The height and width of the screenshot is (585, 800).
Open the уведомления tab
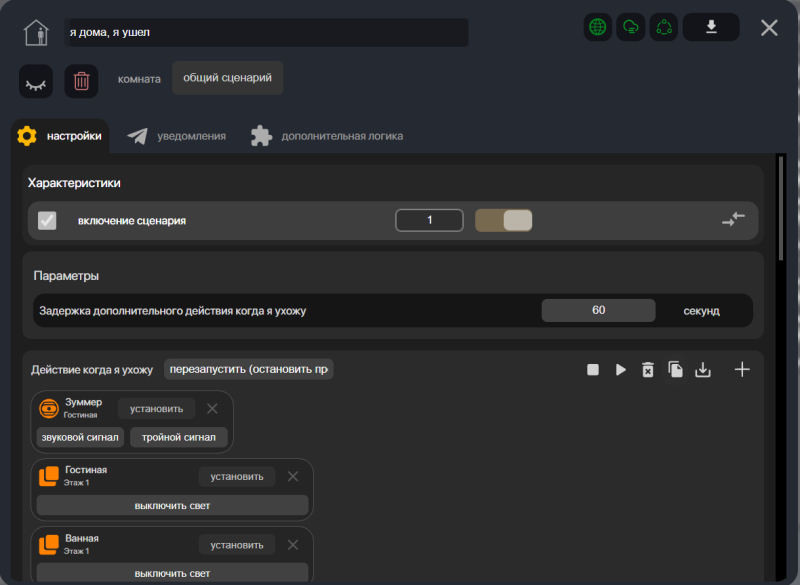(x=177, y=136)
